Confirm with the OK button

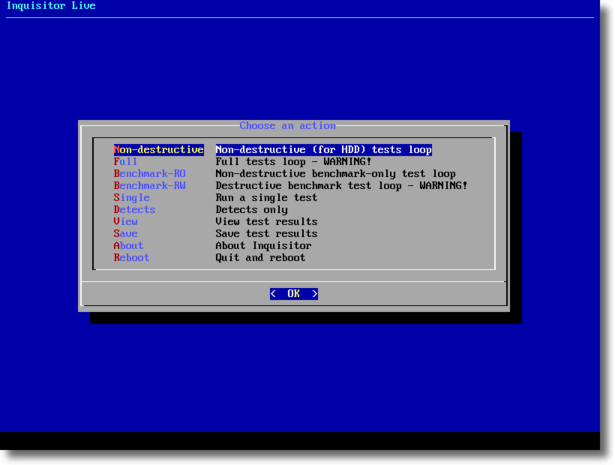294,294
